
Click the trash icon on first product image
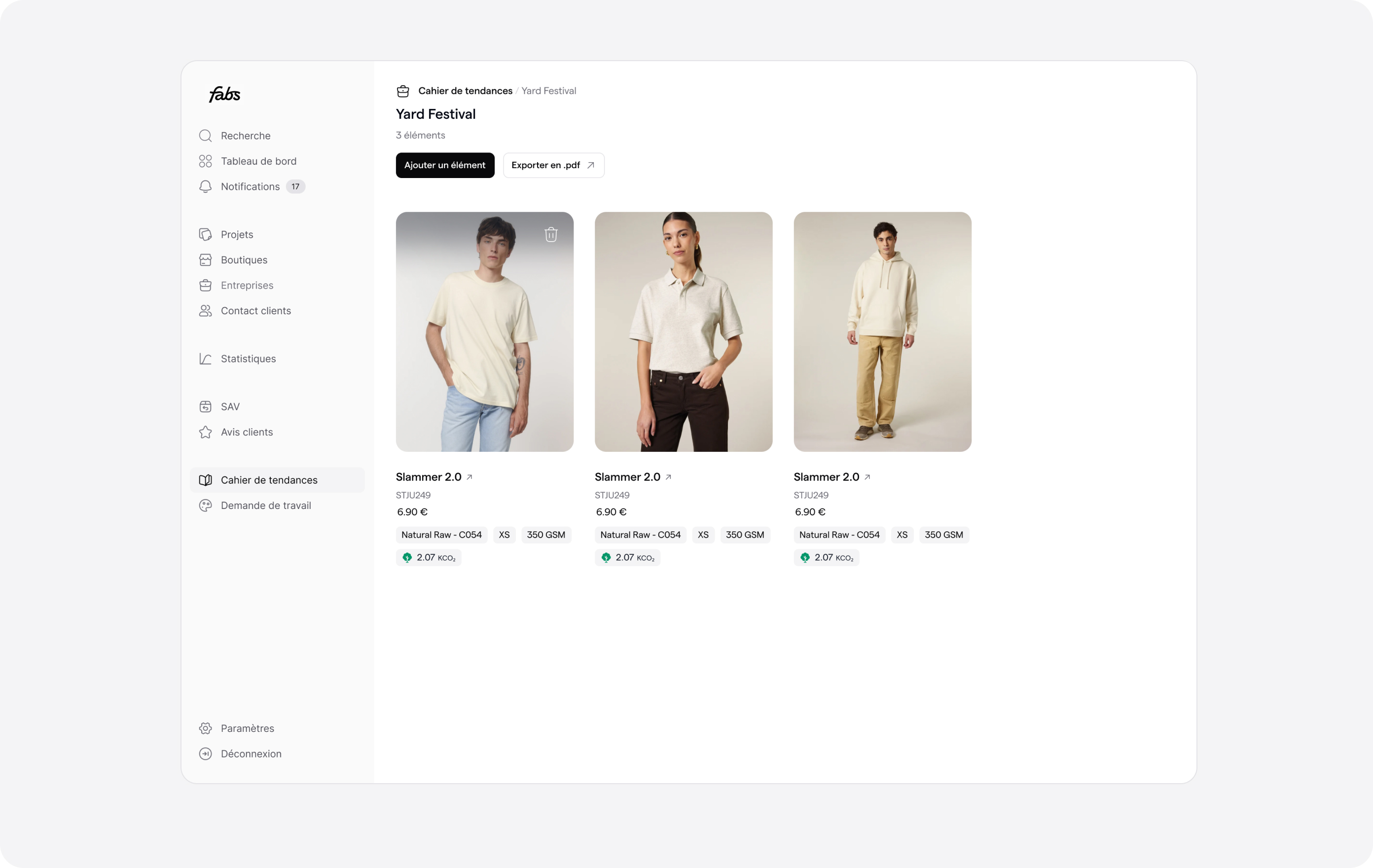550,234
